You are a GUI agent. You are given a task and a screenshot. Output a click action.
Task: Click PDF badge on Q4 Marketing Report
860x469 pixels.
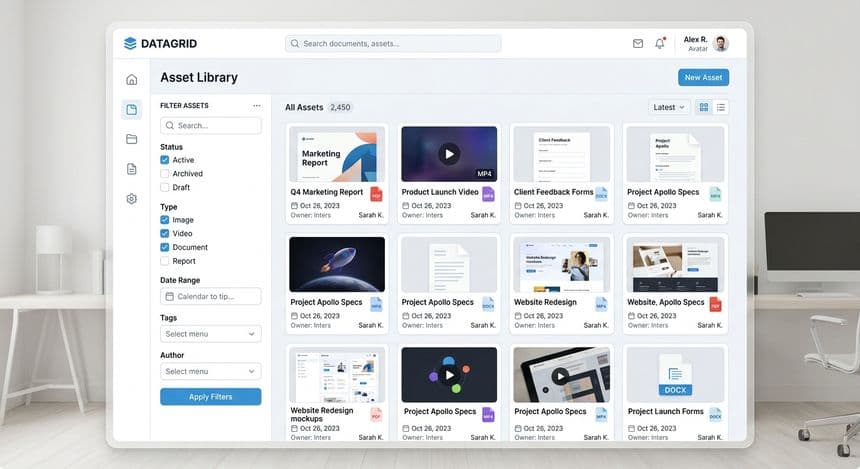coord(376,194)
